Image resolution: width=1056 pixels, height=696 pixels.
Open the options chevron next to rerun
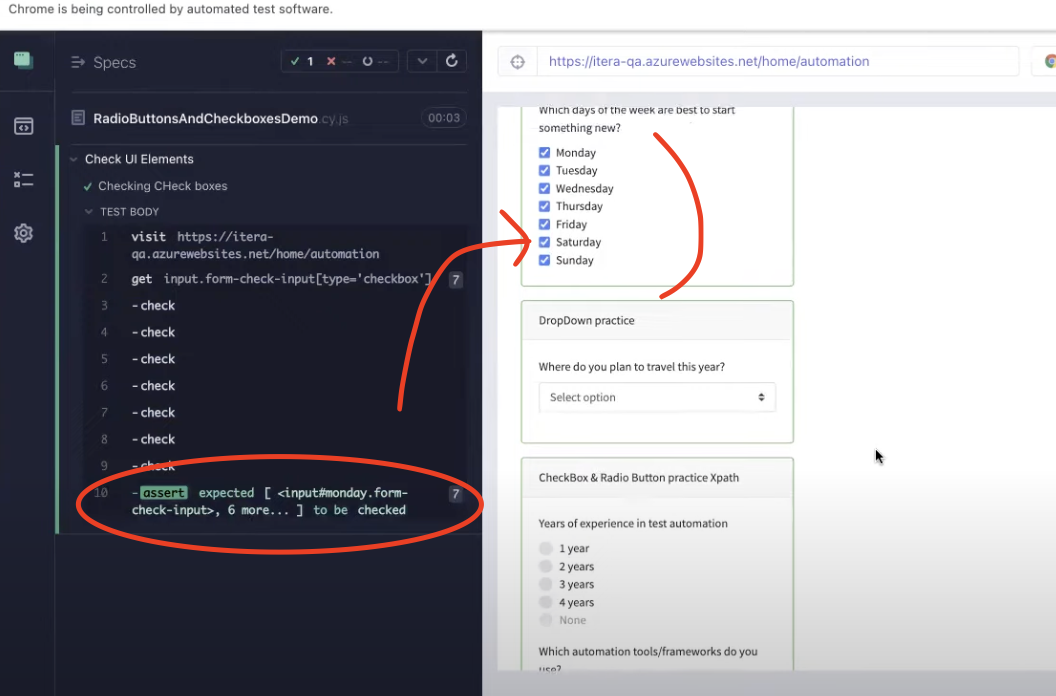point(422,61)
